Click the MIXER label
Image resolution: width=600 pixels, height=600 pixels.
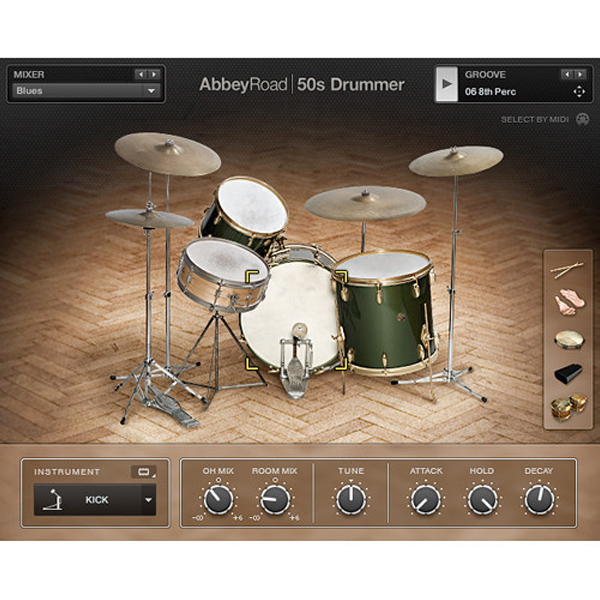click(x=29, y=75)
